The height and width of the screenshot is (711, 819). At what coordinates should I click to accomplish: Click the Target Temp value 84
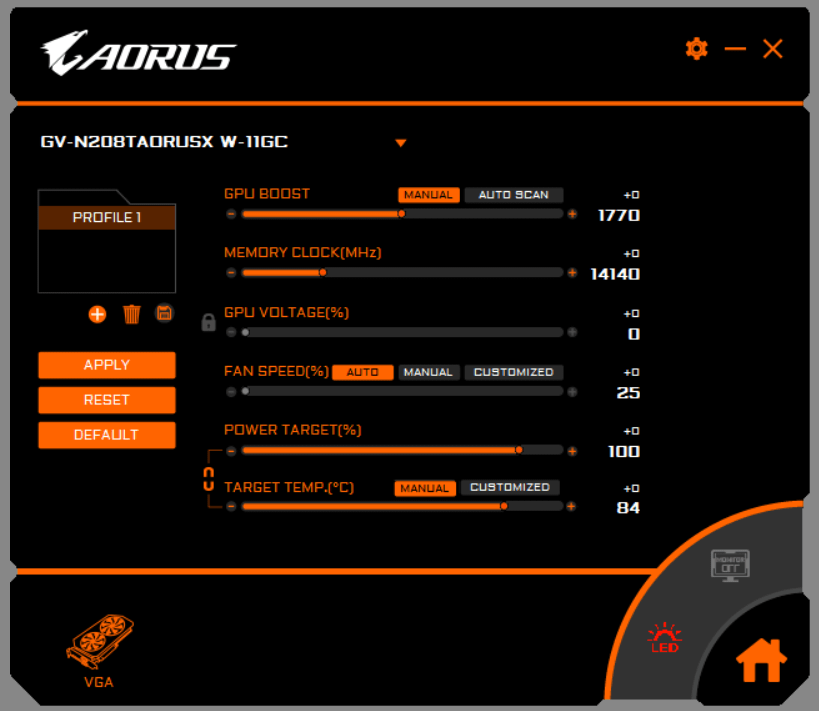[x=628, y=508]
